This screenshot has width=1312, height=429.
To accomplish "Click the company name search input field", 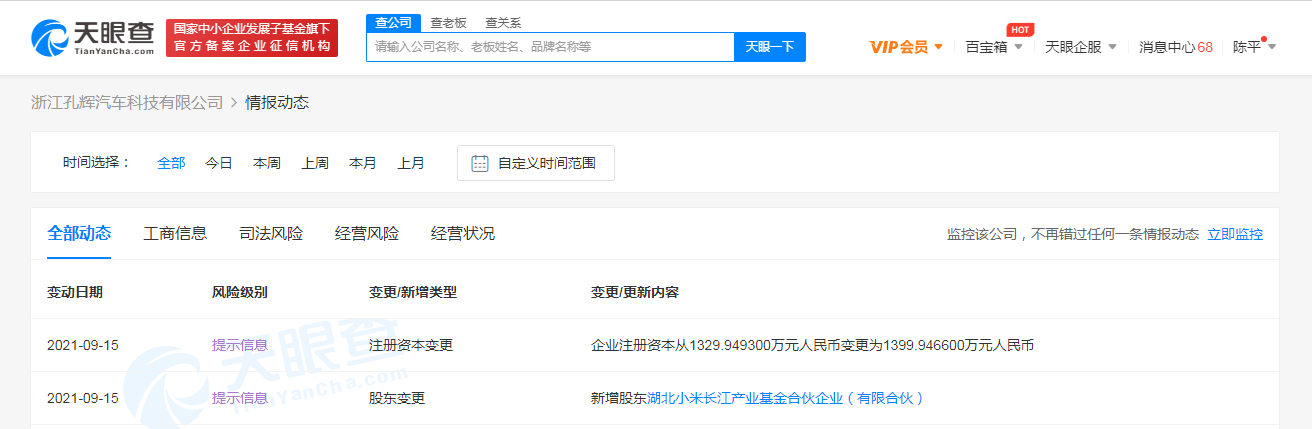I will [x=550, y=47].
